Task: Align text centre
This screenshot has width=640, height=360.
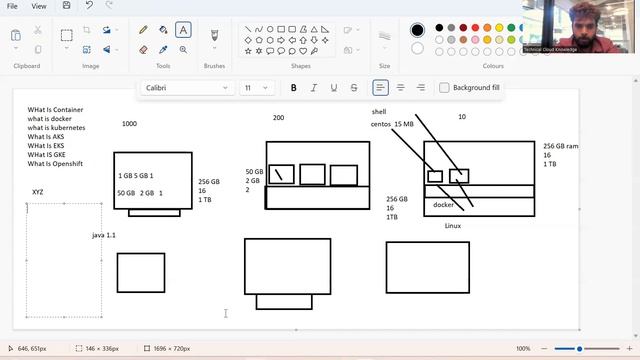Action: click(400, 88)
